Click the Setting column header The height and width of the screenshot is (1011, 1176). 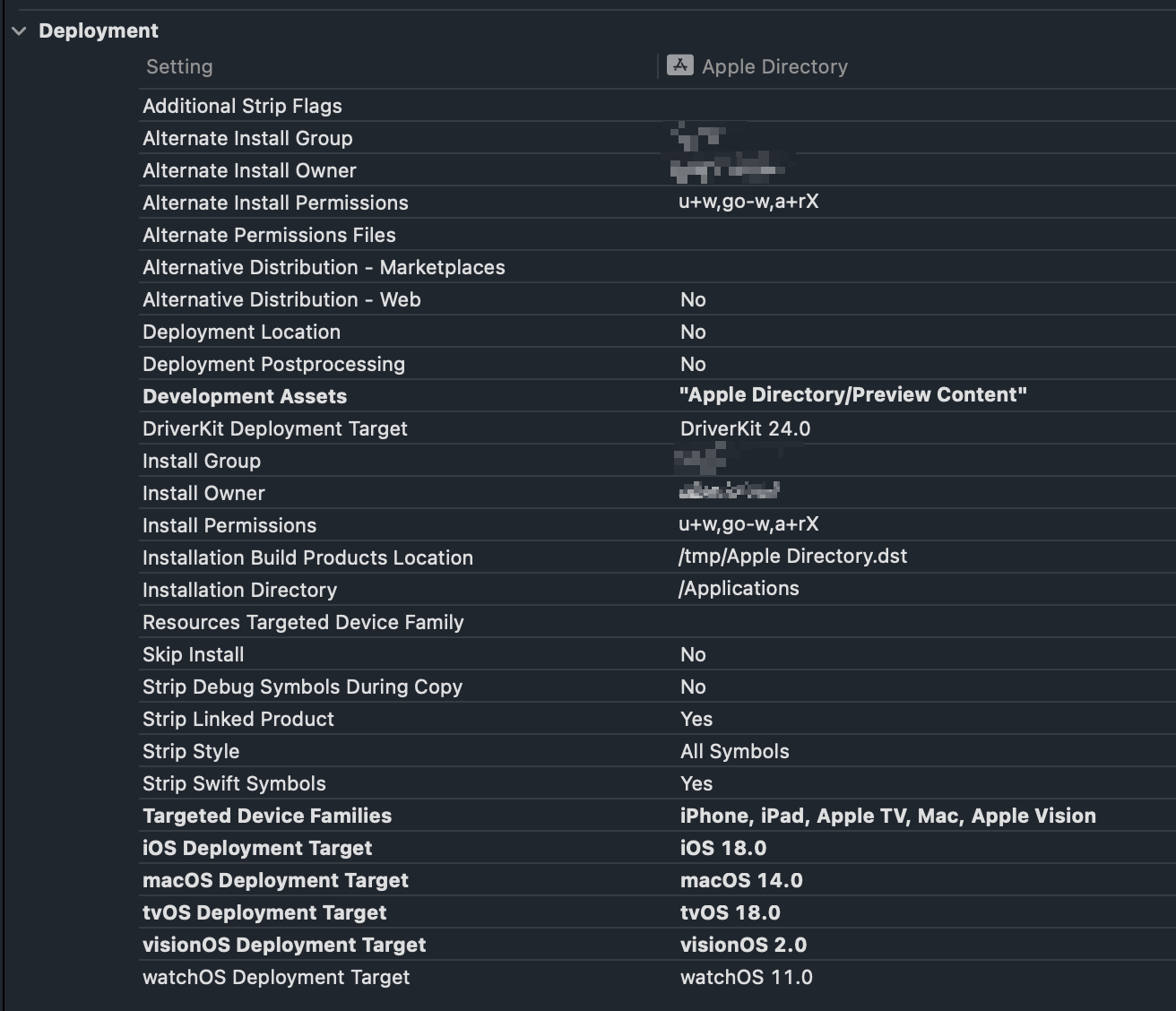(x=179, y=66)
